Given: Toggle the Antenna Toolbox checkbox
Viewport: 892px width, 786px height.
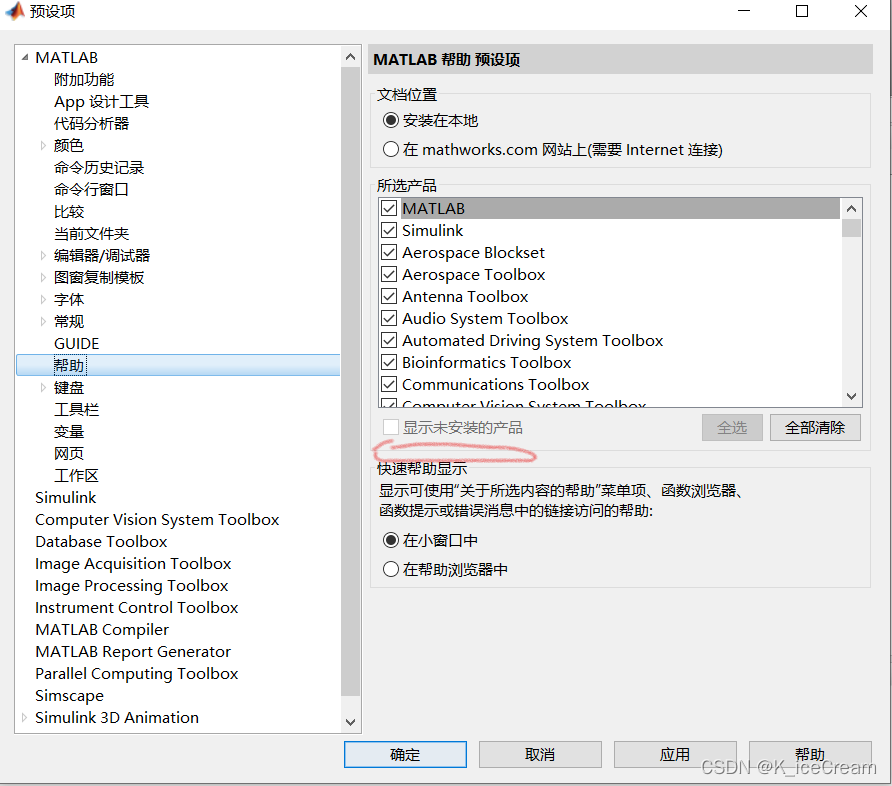Looking at the screenshot, I should (x=389, y=296).
